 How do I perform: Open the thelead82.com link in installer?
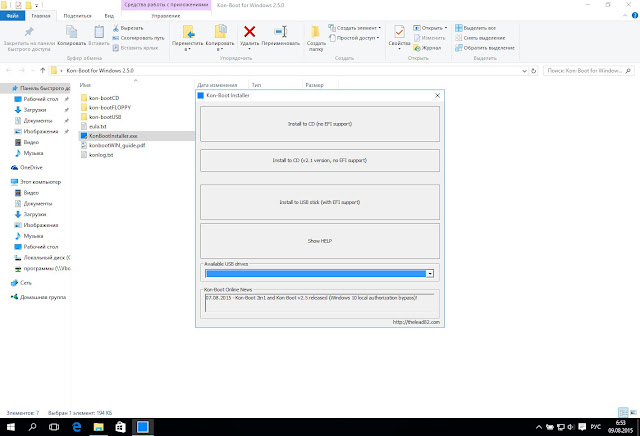click(x=416, y=322)
